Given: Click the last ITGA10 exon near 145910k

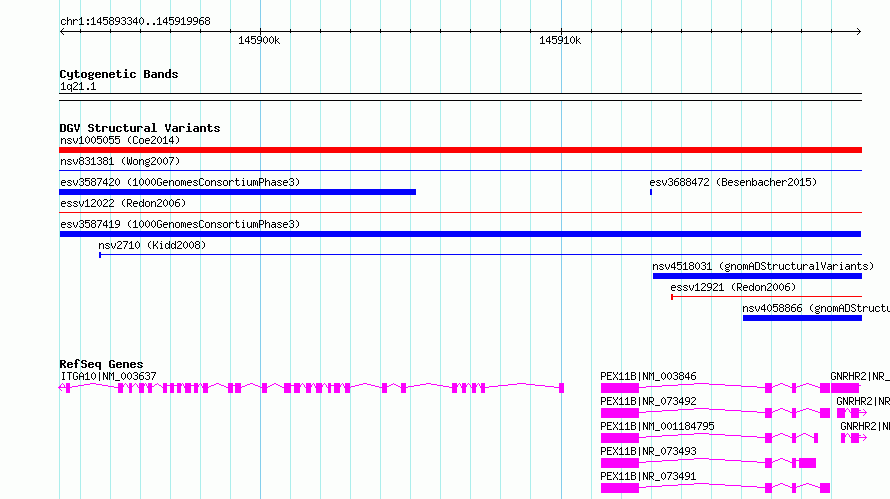Looking at the screenshot, I should coord(561,388).
